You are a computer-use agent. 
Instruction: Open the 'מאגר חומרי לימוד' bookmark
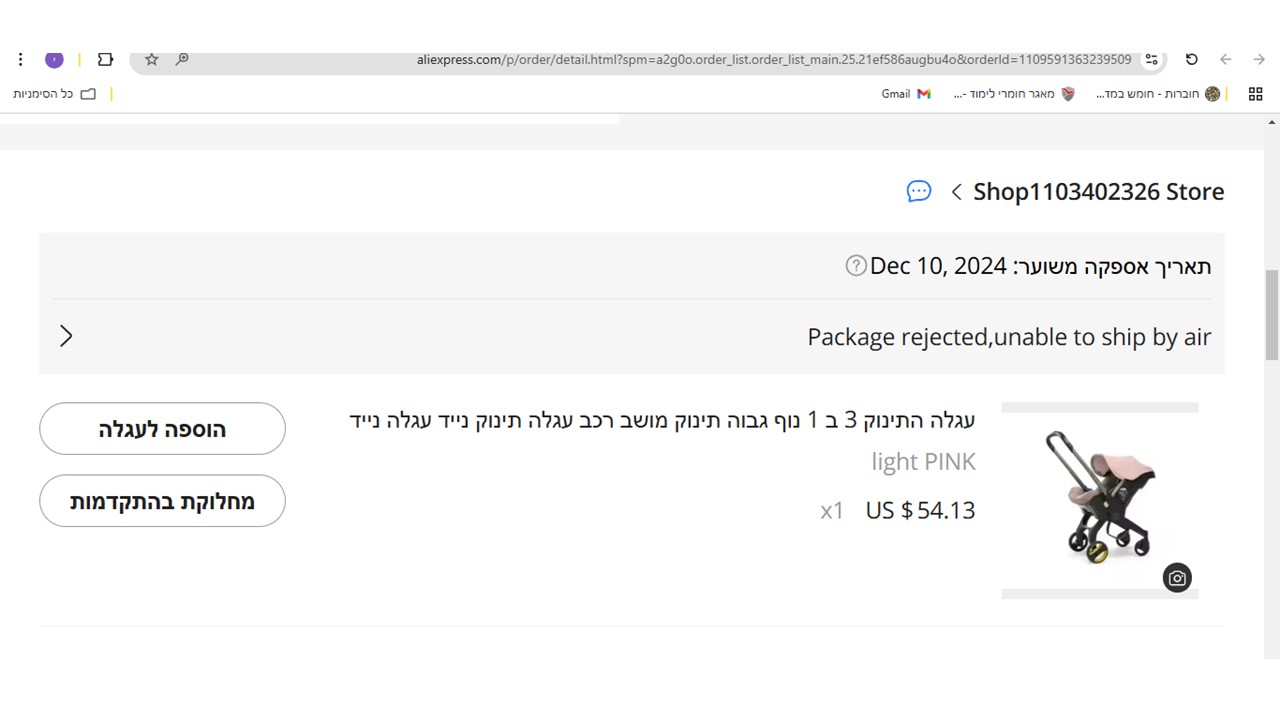[1014, 94]
